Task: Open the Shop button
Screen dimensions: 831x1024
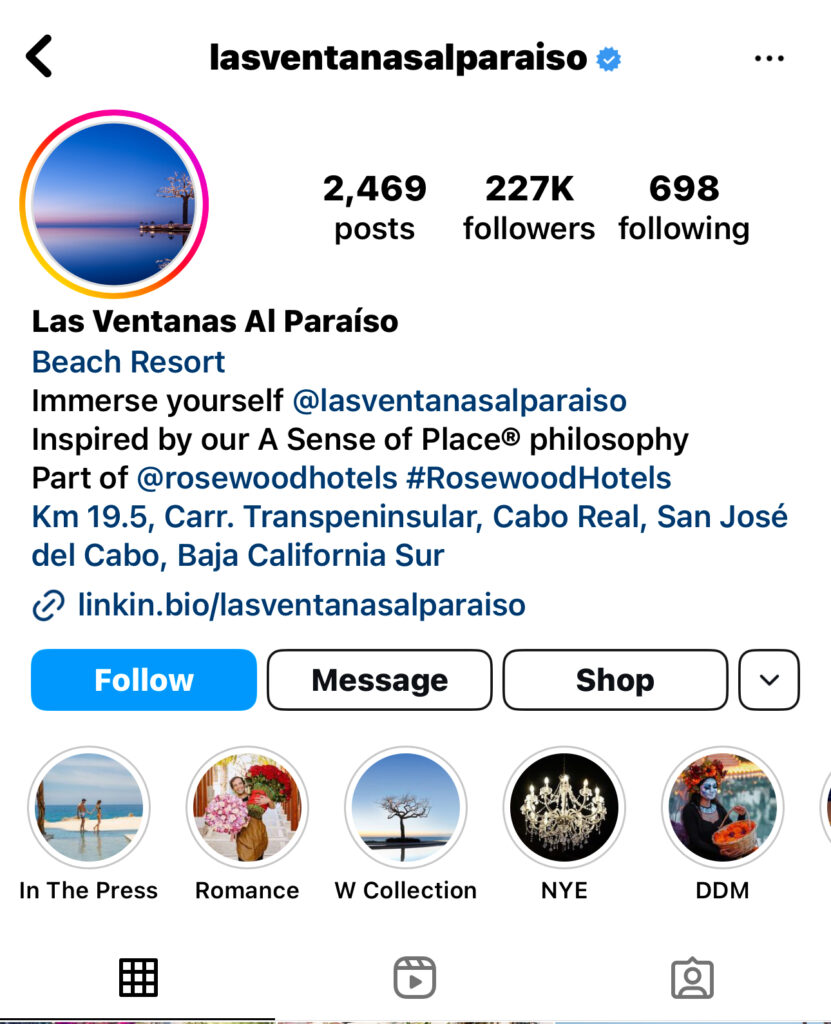Action: tap(615, 680)
